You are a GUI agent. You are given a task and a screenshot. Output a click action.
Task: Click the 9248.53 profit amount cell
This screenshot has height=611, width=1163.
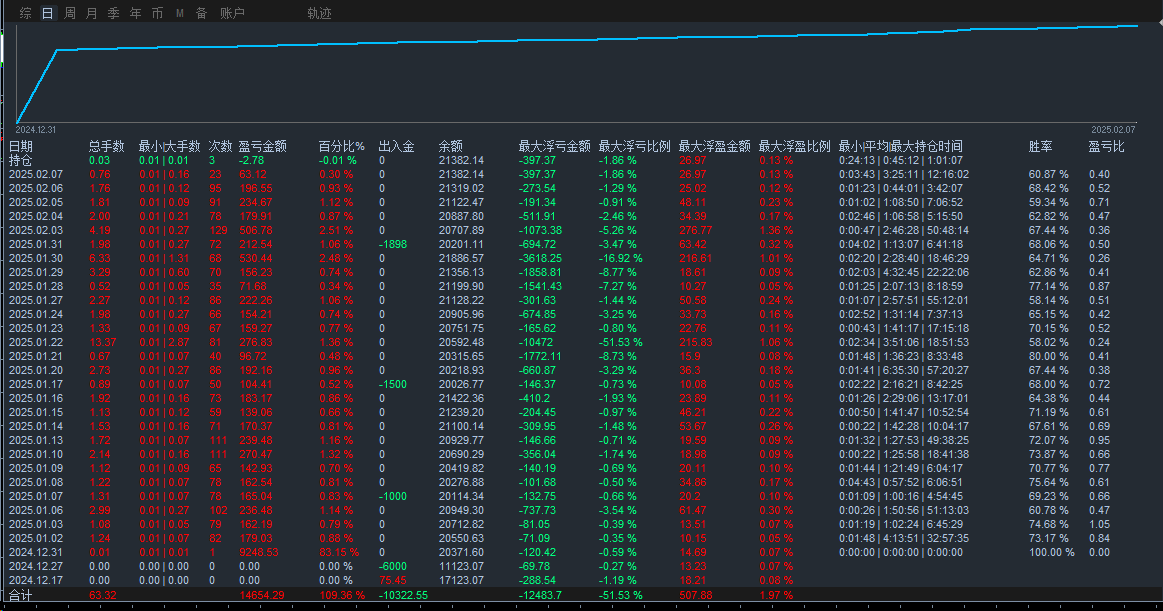click(x=259, y=552)
